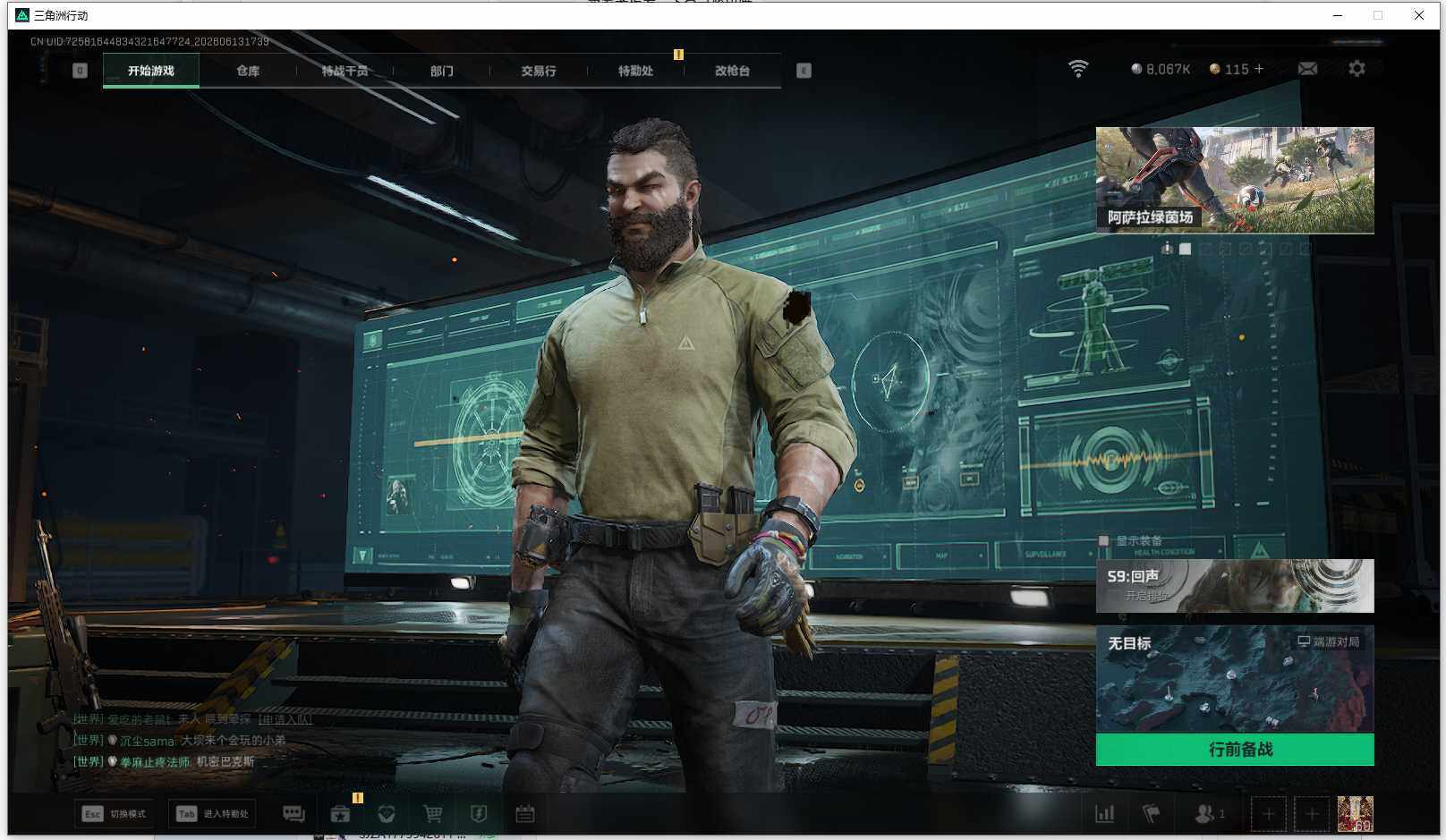Click the Tab 进入特勤处 button

click(x=212, y=813)
